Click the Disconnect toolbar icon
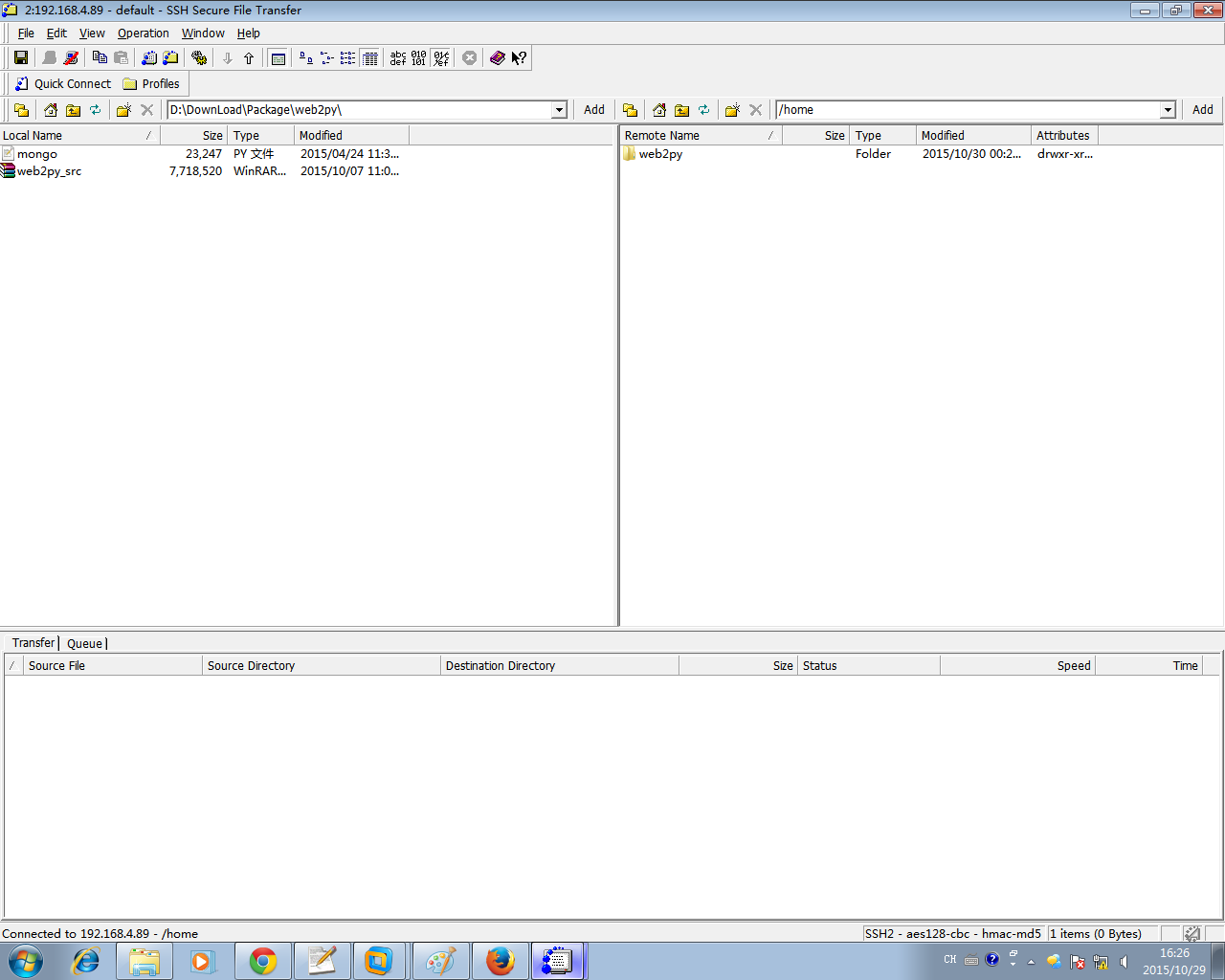This screenshot has width=1225, height=980. point(71,58)
